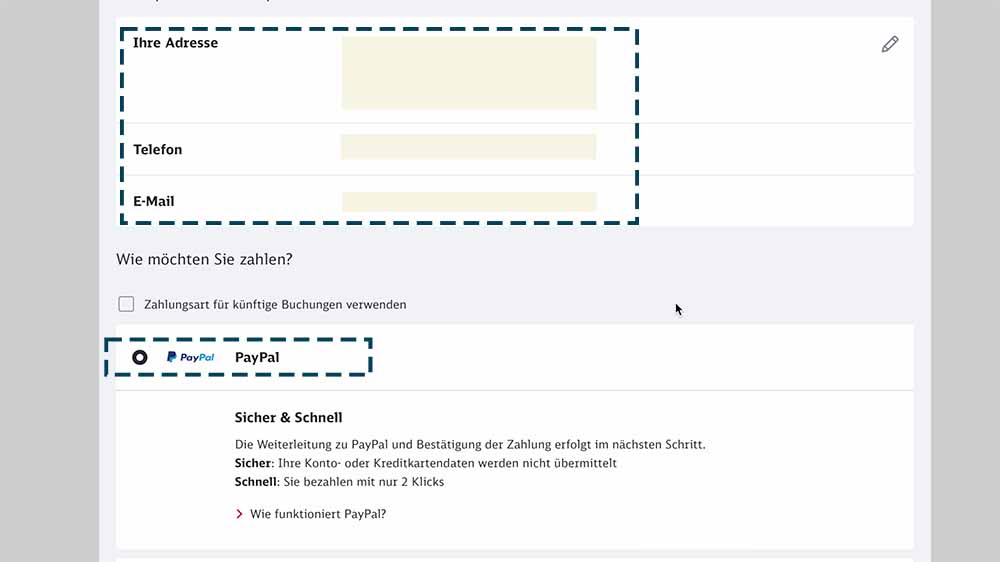Click the highlighted E-Mail value field
Screen dimensions: 1000x562
click(468, 201)
